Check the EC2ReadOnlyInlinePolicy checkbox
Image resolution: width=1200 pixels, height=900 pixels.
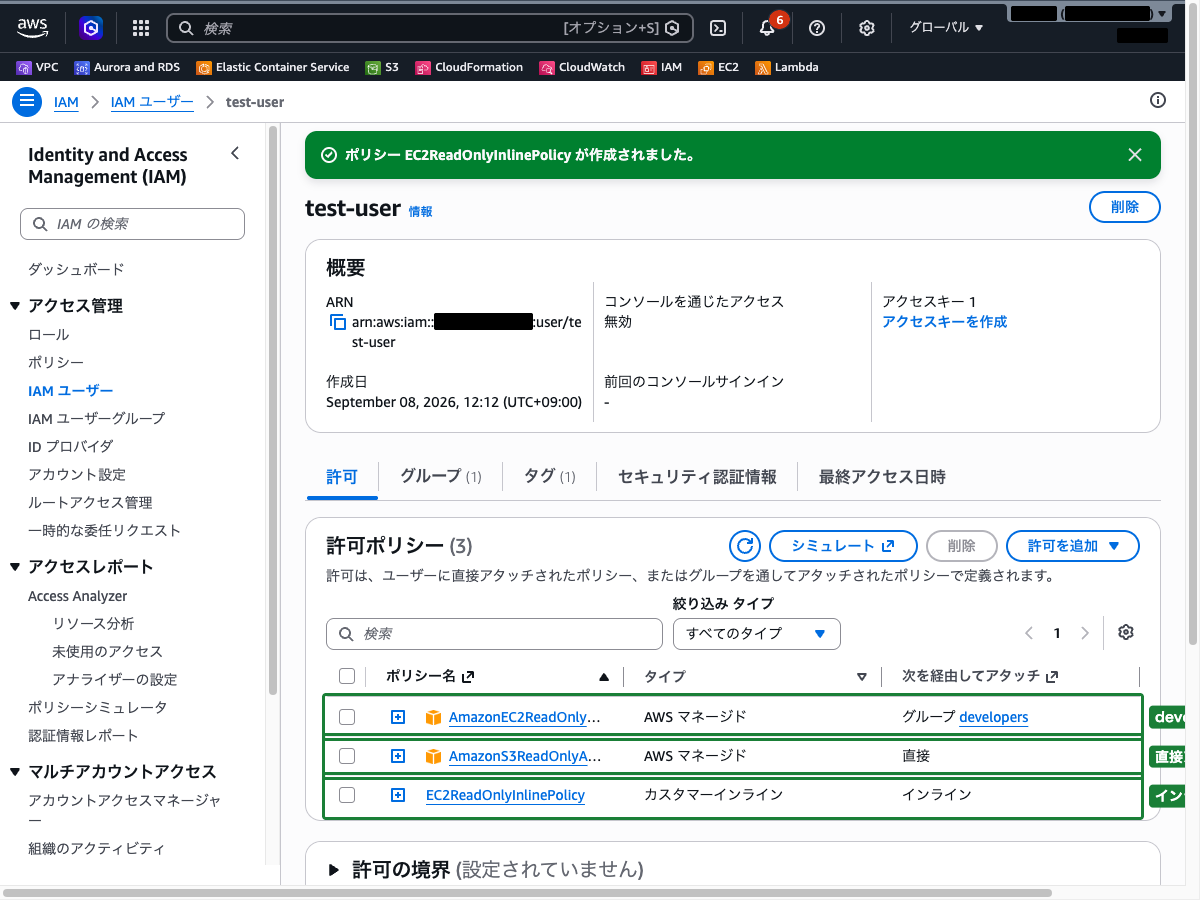347,795
